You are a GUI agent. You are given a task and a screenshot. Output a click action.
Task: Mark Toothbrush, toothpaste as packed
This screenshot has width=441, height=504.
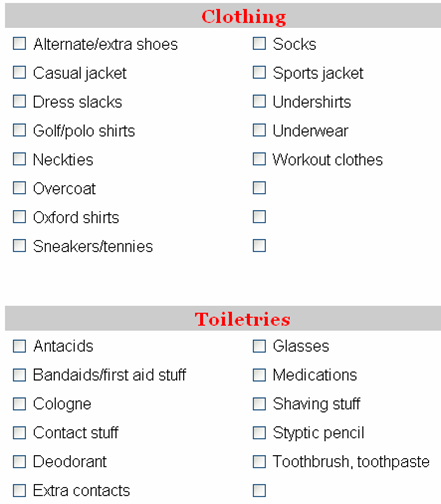coord(259,462)
